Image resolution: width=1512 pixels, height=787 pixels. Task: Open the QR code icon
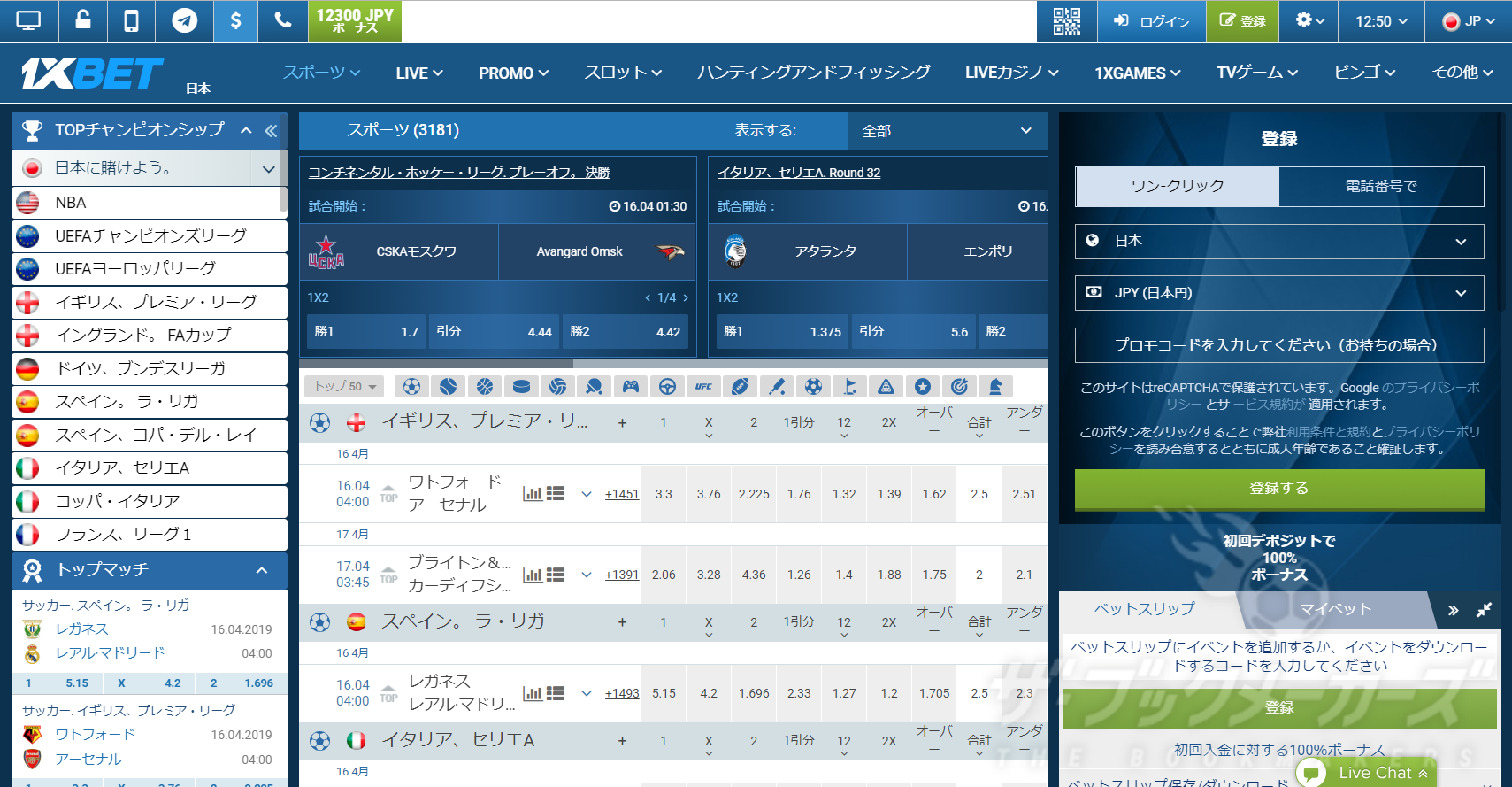[x=1067, y=20]
